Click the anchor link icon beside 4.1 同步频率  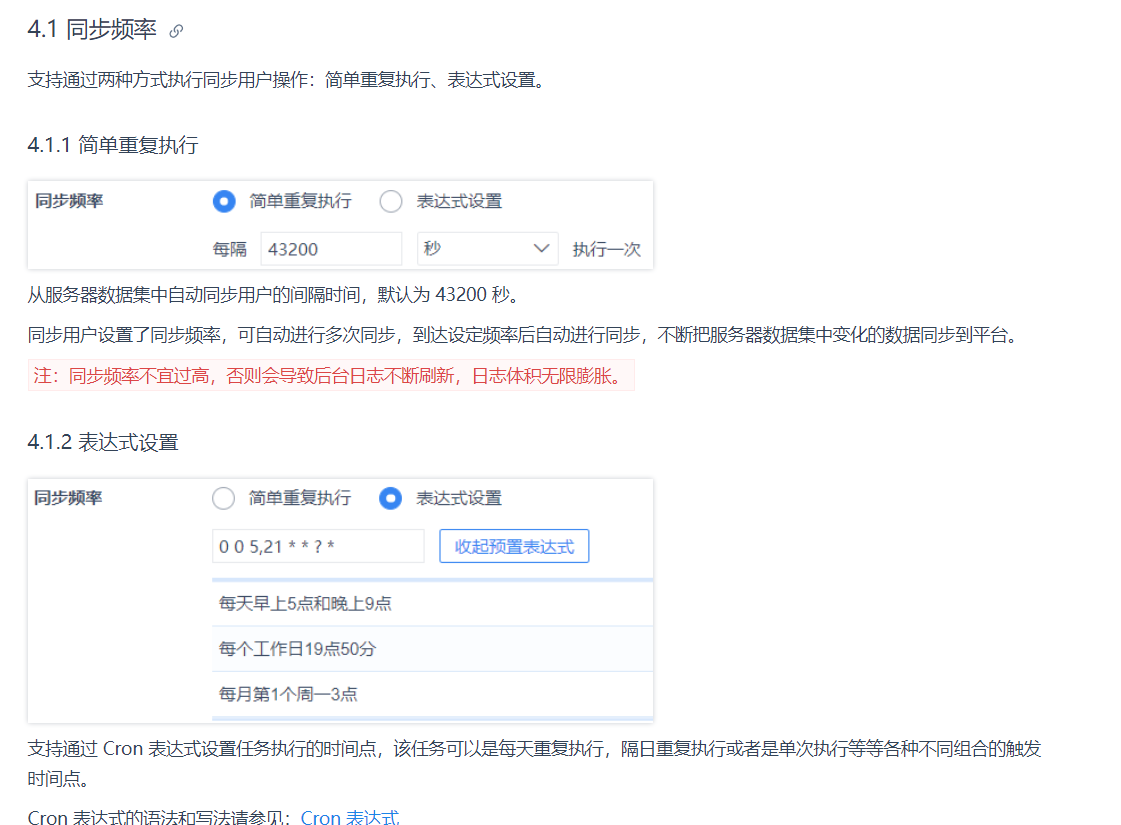[176, 31]
